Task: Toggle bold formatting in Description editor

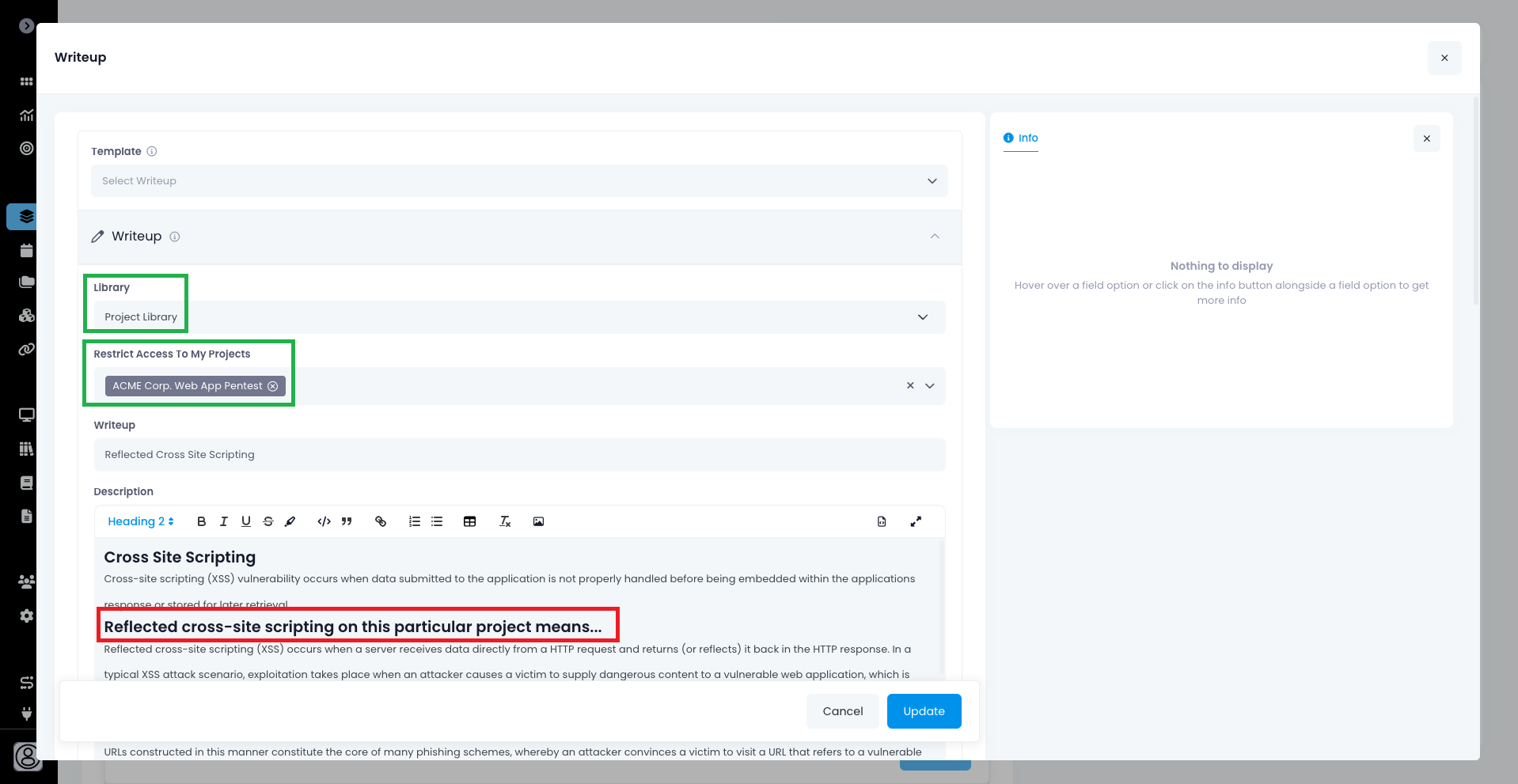Action: [x=201, y=521]
